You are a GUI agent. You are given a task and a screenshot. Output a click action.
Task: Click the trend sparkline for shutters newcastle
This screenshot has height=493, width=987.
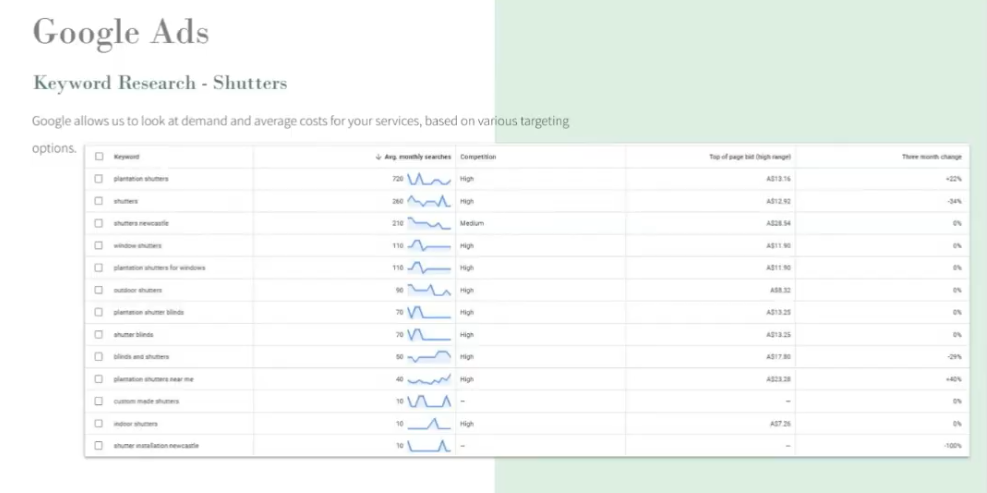pyautogui.click(x=429, y=223)
